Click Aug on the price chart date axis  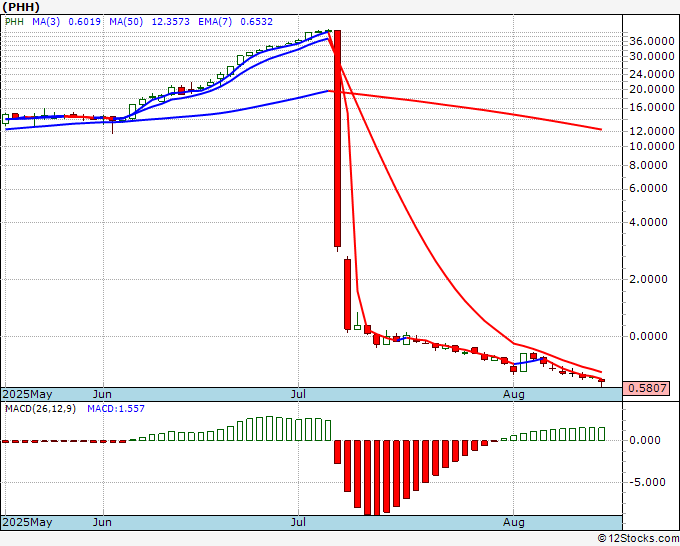pos(513,394)
